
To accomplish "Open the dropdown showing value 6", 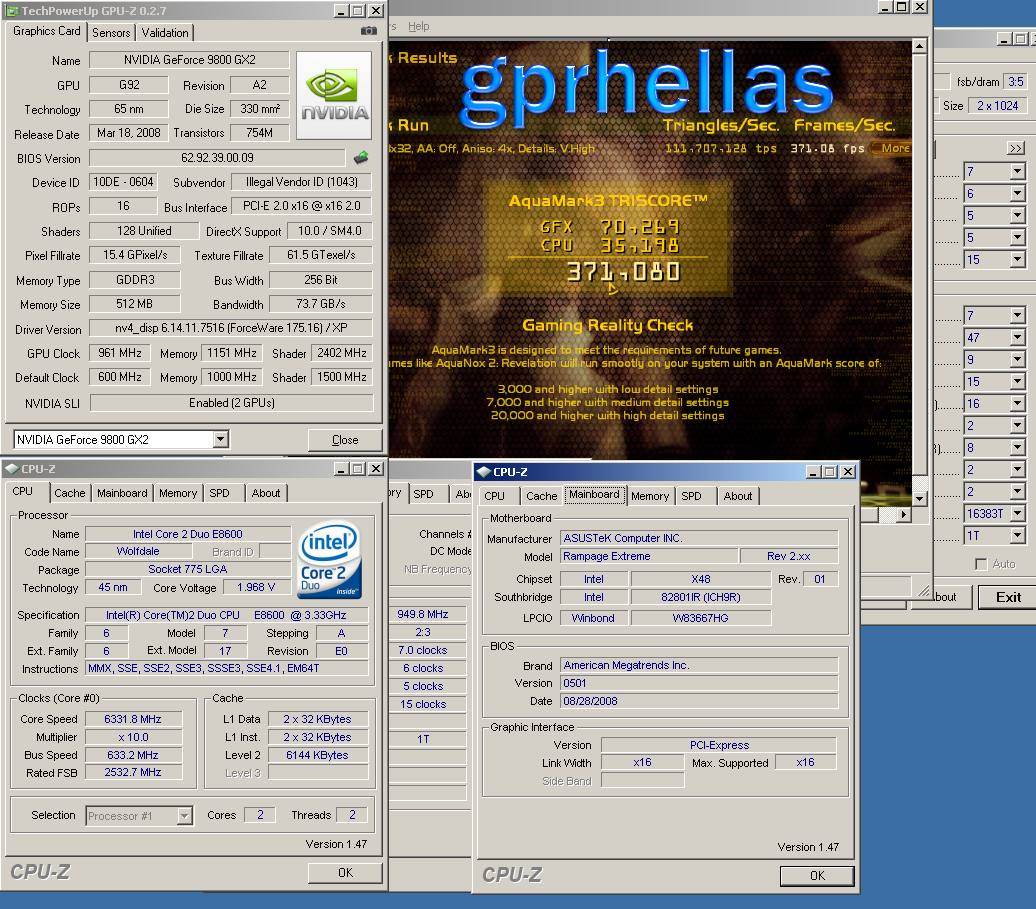I will click(x=1018, y=194).
